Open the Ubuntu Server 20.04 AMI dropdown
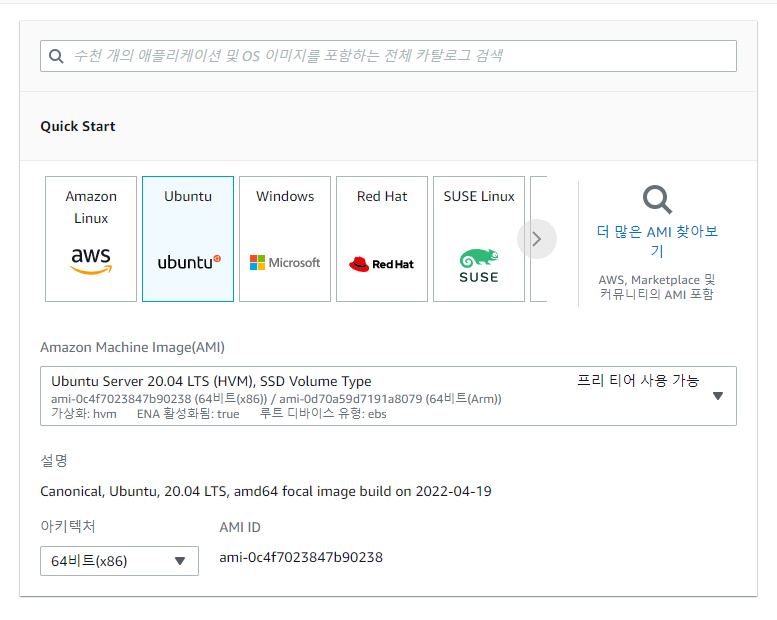This screenshot has width=777, height=620. (388, 396)
